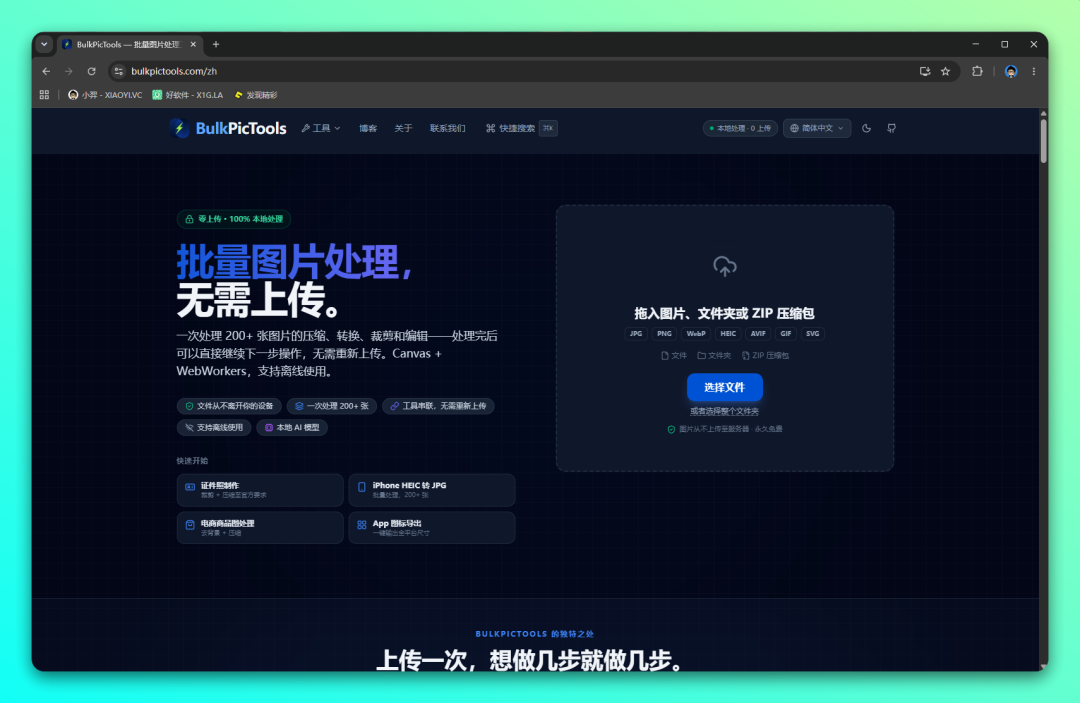
Task: Open the Extensions puzzle icon
Action: click(977, 71)
